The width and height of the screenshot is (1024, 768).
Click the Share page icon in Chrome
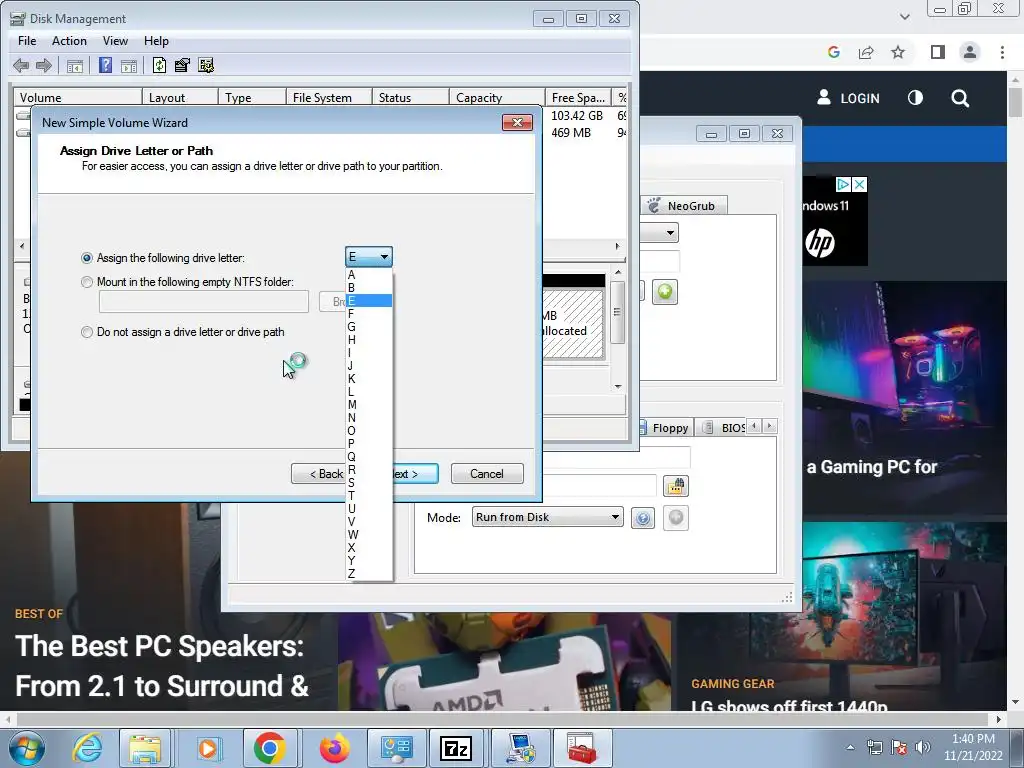(x=866, y=52)
